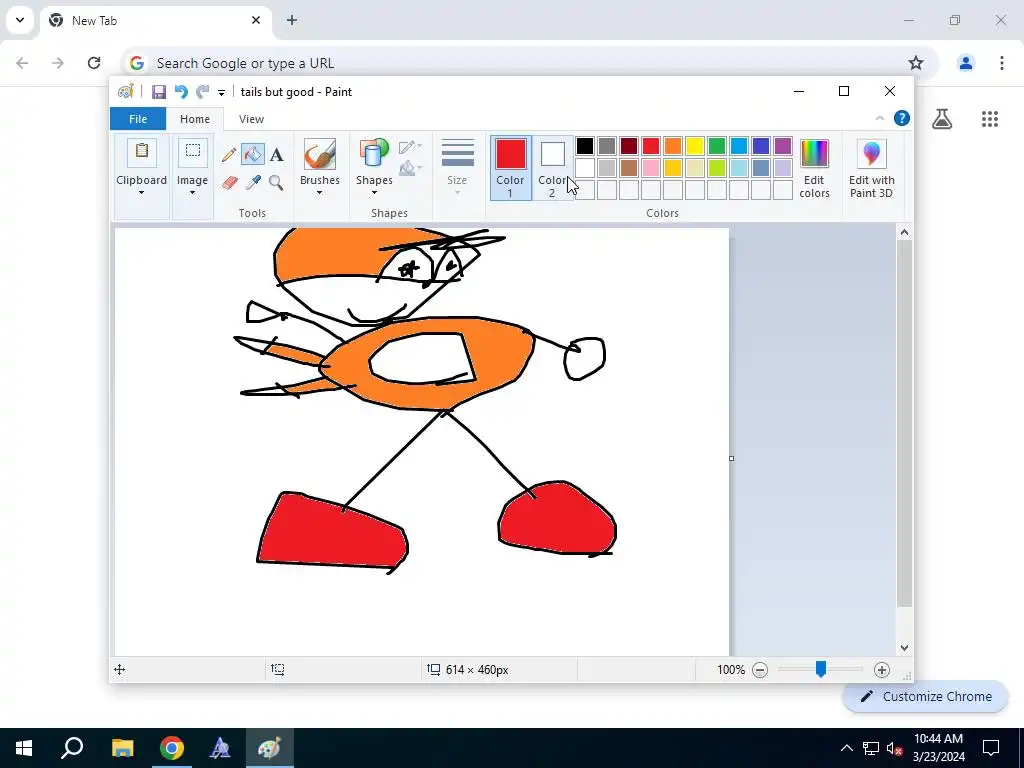Pick the pink (rose) color swatch

click(x=651, y=168)
